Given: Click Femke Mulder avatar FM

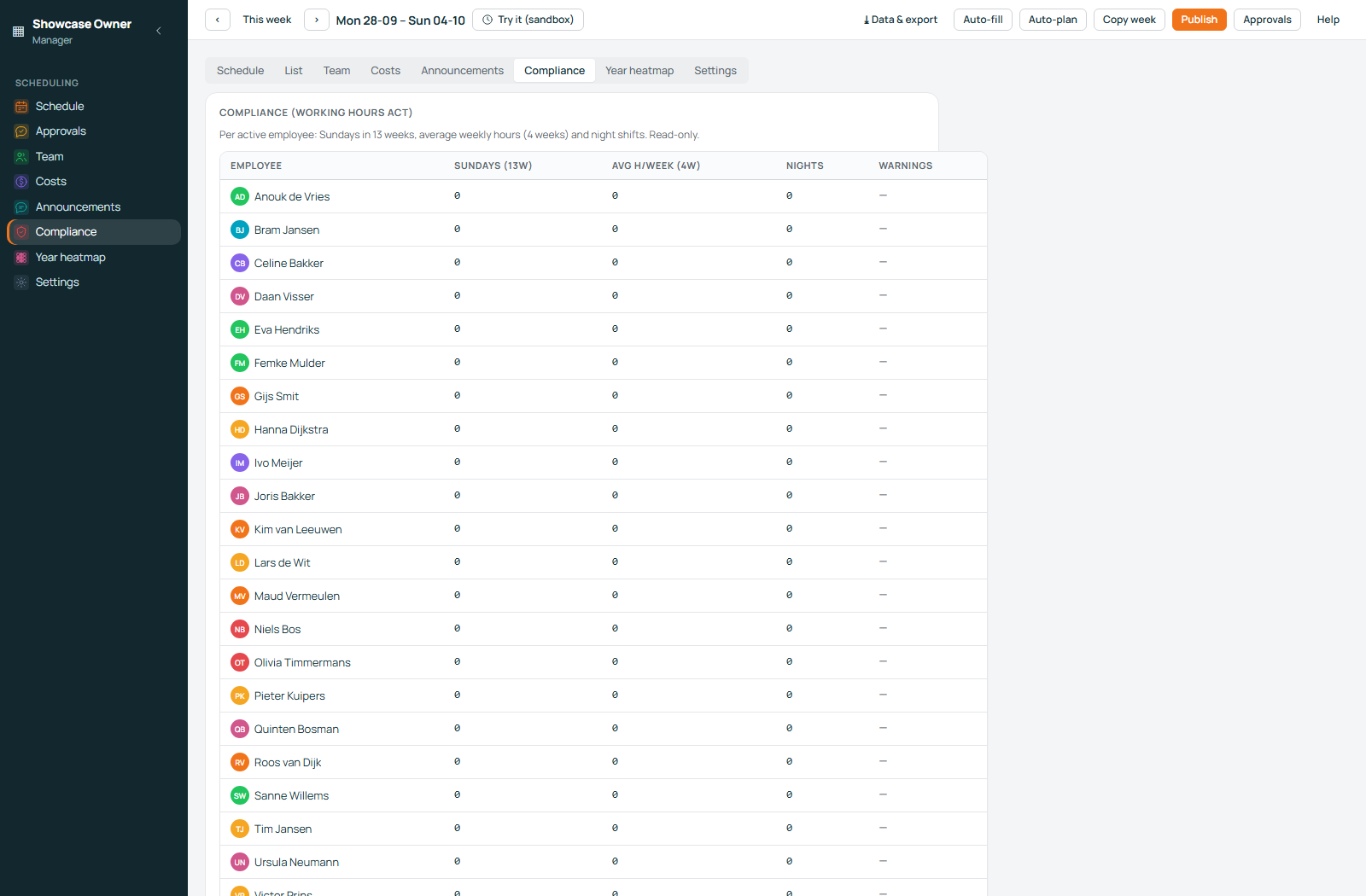Looking at the screenshot, I should coord(240,363).
